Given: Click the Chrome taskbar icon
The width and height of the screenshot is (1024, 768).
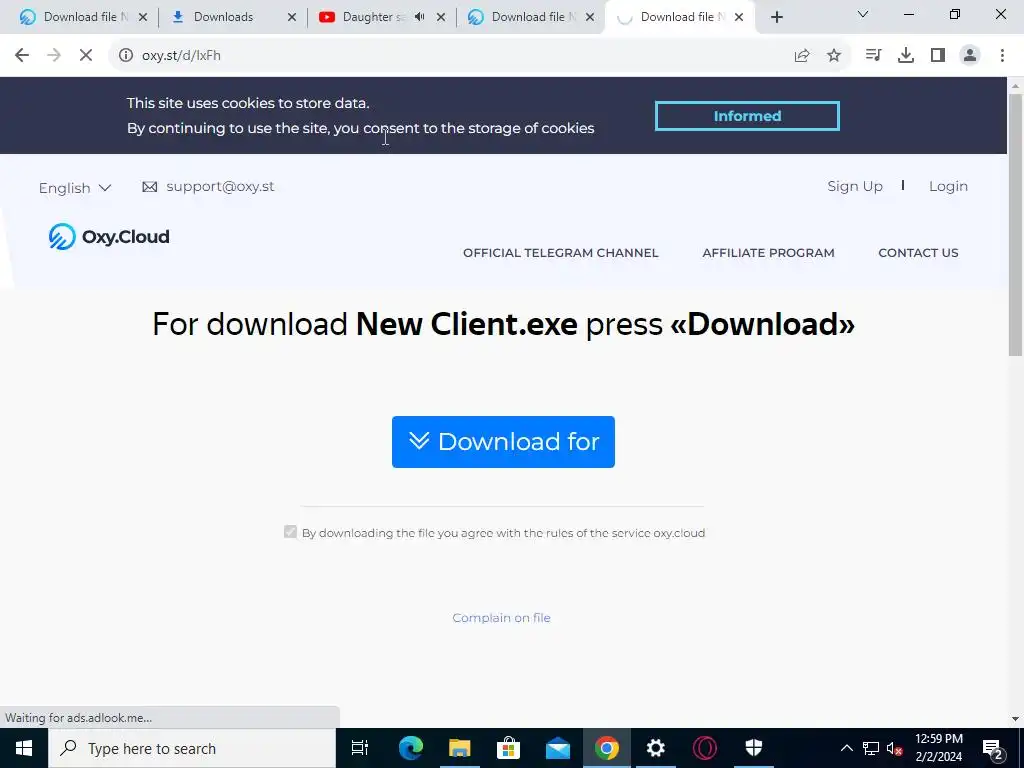Looking at the screenshot, I should 607,748.
